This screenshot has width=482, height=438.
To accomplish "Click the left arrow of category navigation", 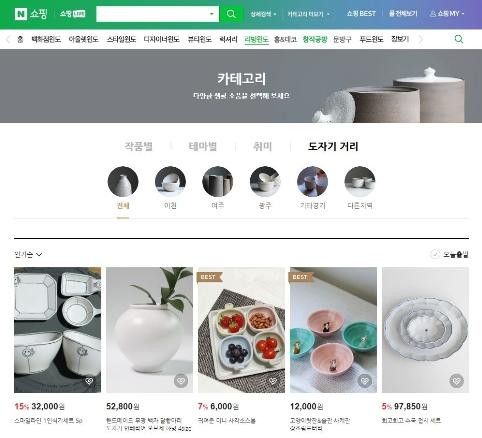I will 8,39.
